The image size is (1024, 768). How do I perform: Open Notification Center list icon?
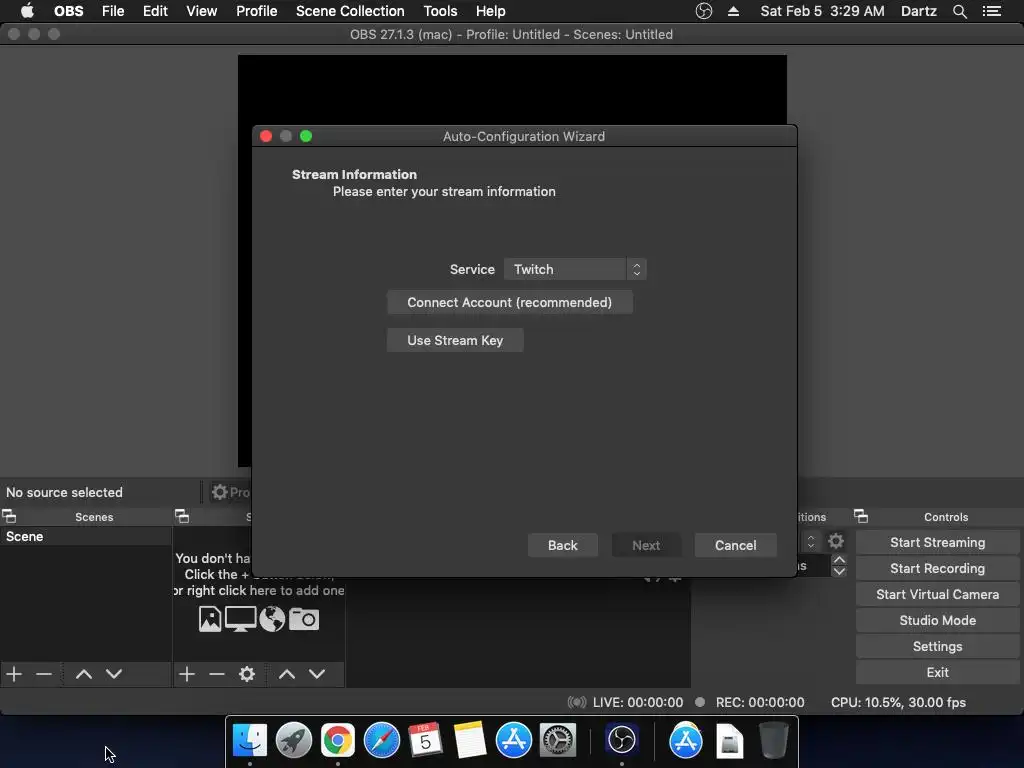pos(992,11)
